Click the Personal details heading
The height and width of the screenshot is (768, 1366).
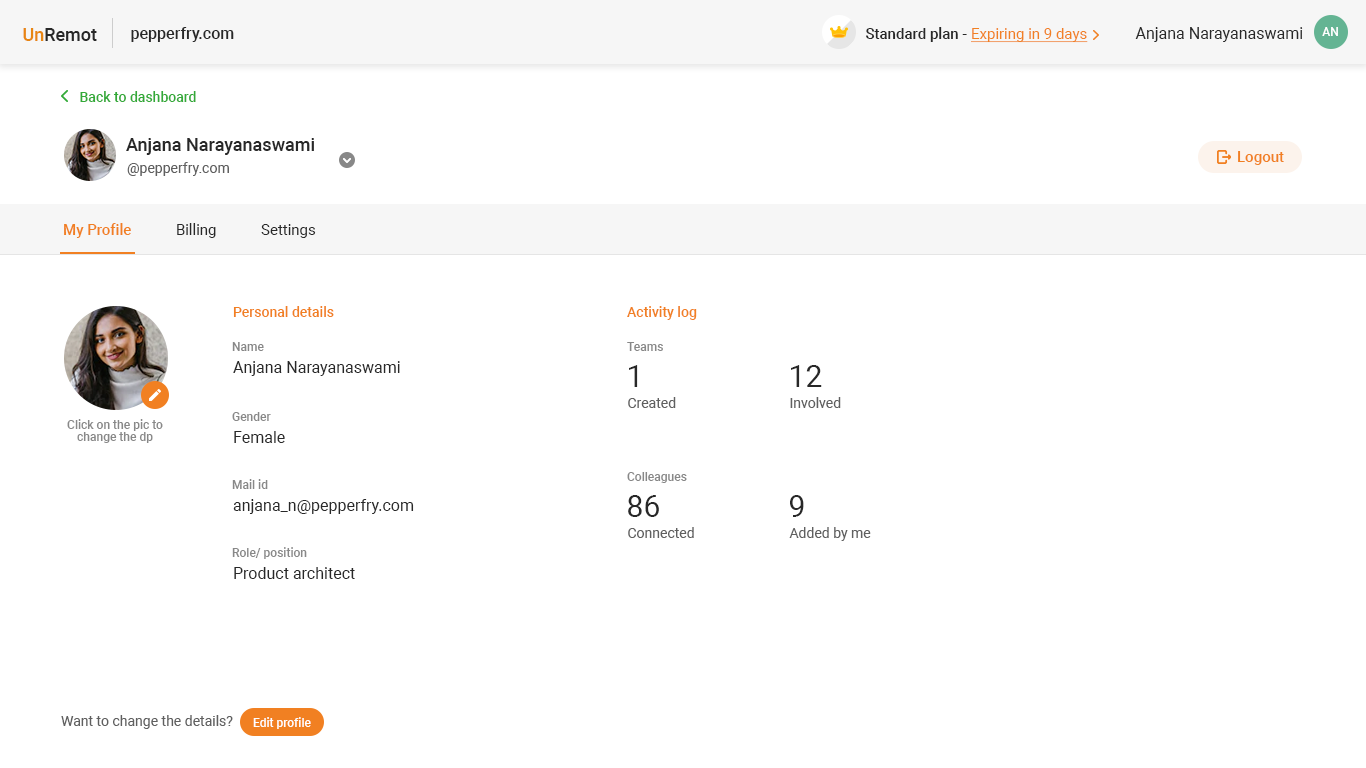(x=283, y=312)
